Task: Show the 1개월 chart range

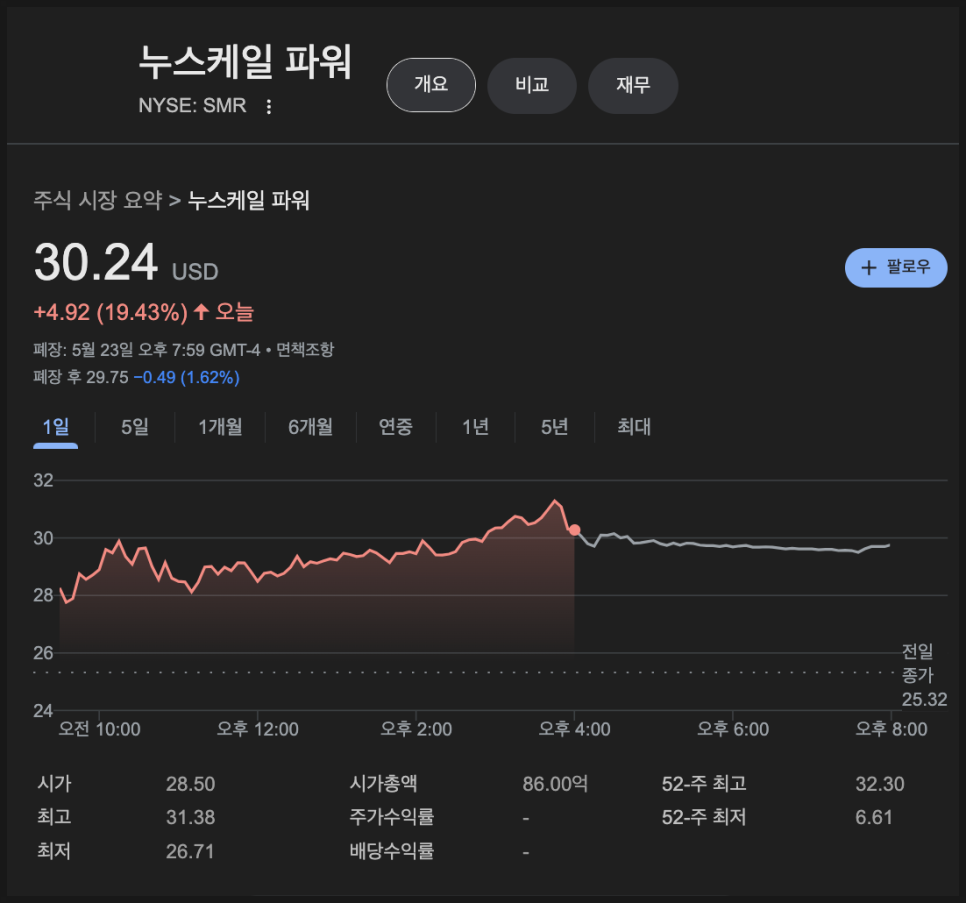Action: click(x=220, y=427)
